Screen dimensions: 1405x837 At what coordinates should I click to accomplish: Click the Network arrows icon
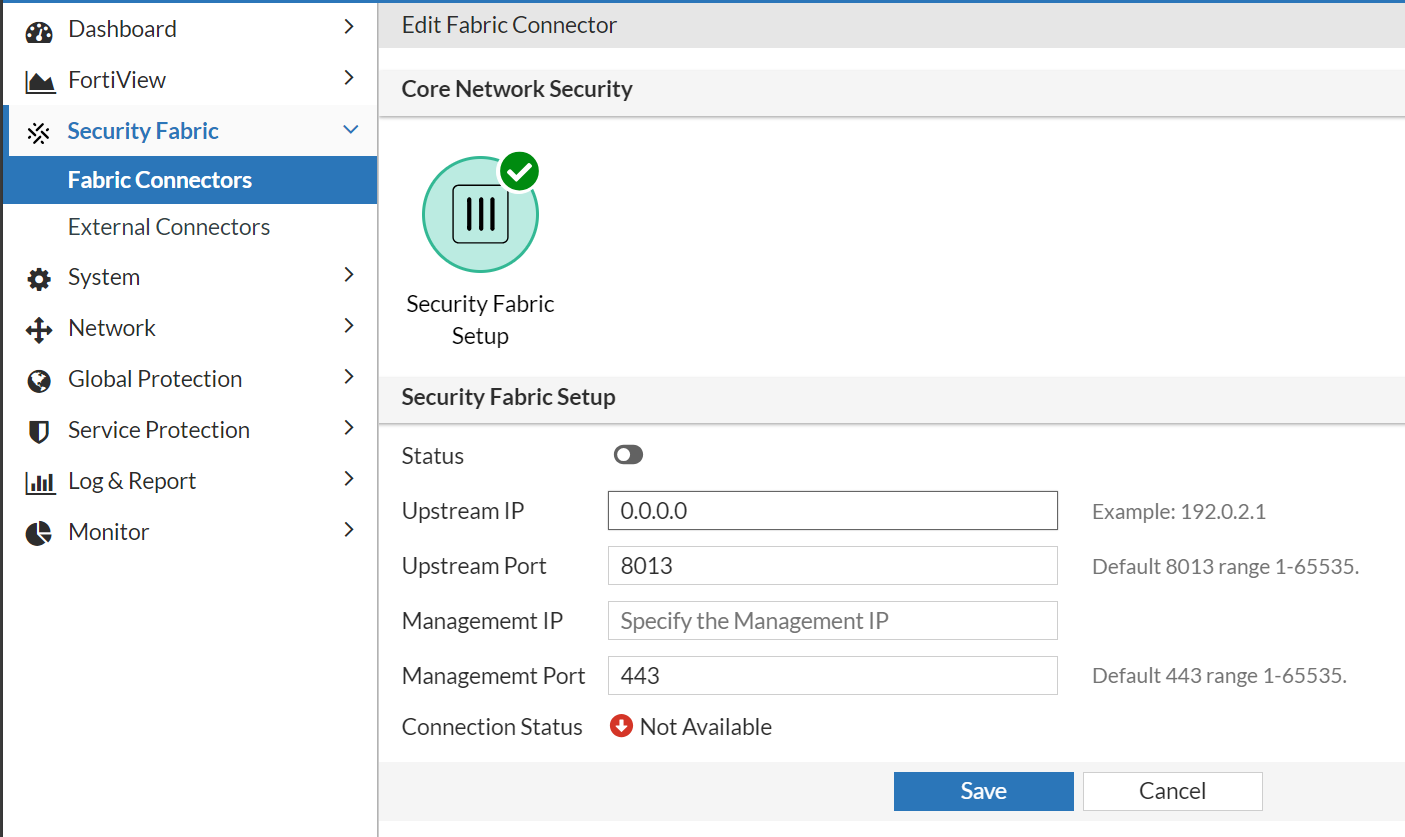pyautogui.click(x=38, y=327)
